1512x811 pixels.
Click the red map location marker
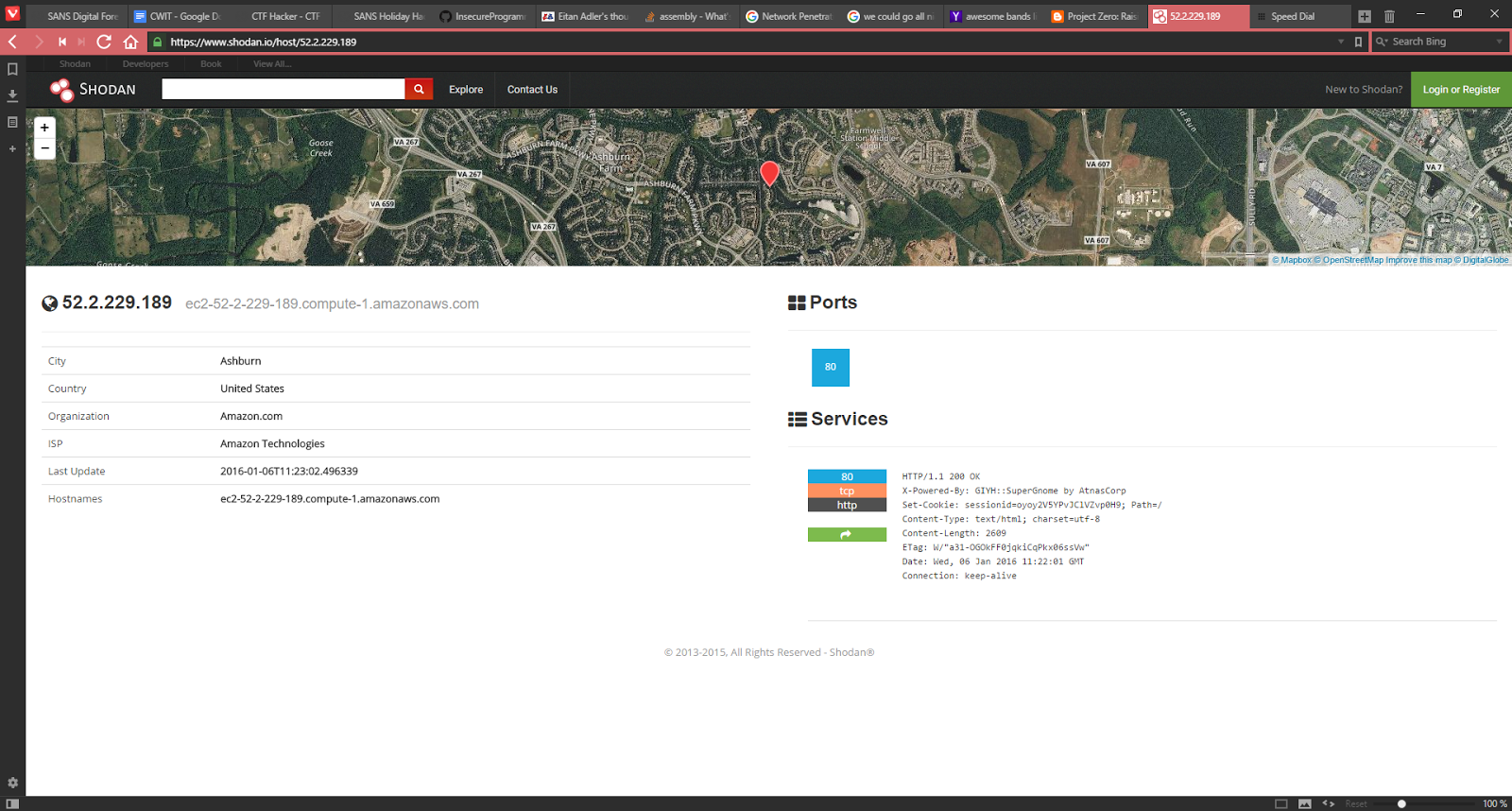pos(769,173)
